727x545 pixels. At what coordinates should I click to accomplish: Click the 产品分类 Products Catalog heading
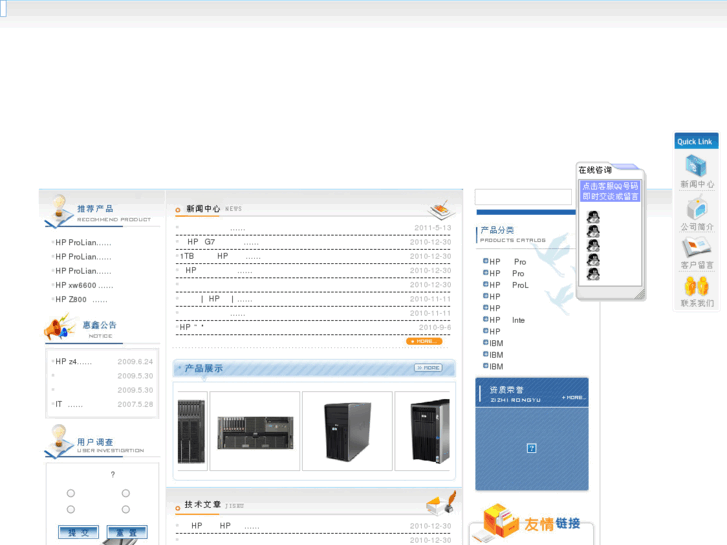[512, 234]
